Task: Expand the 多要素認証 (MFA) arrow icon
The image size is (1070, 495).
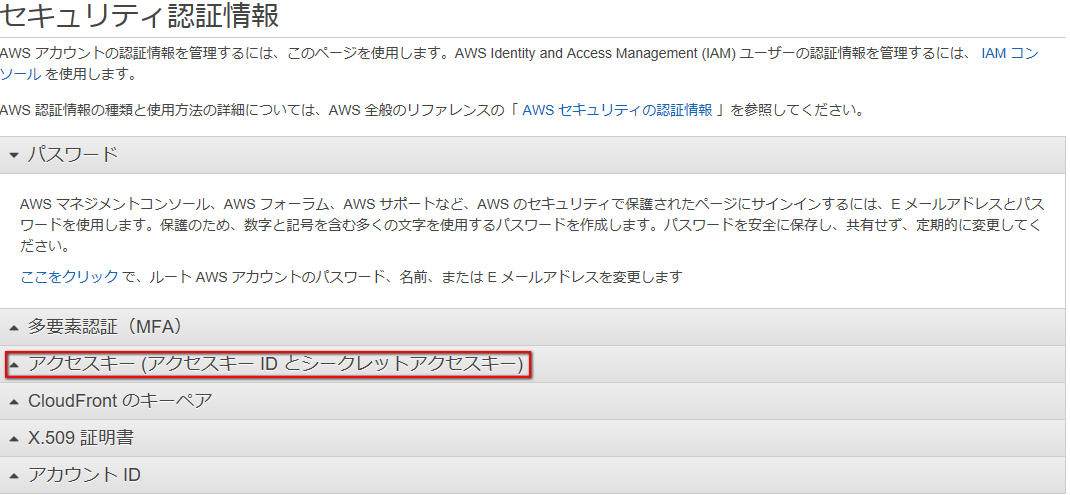Action: pyautogui.click(x=14, y=327)
